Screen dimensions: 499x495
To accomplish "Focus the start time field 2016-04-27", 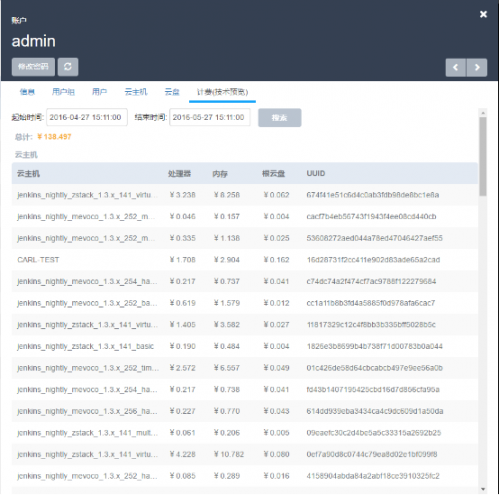I will tap(87, 117).
